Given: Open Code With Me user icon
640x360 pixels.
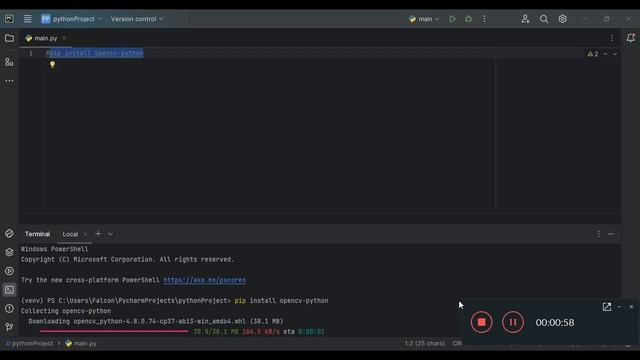Looking at the screenshot, I should (525, 19).
